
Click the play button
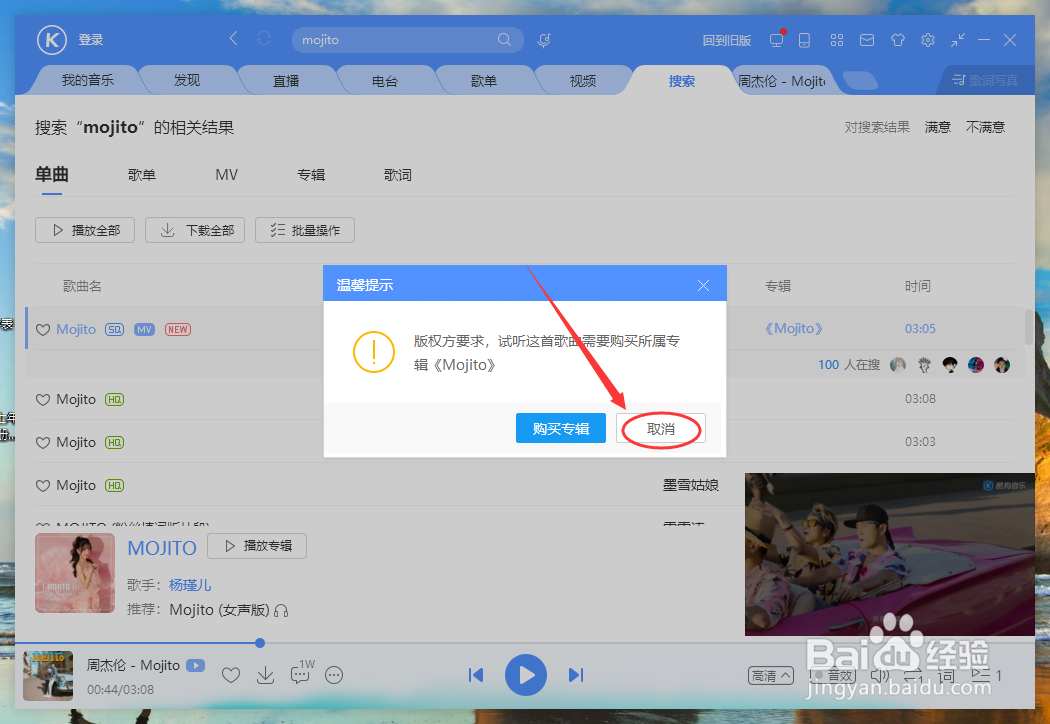(526, 675)
